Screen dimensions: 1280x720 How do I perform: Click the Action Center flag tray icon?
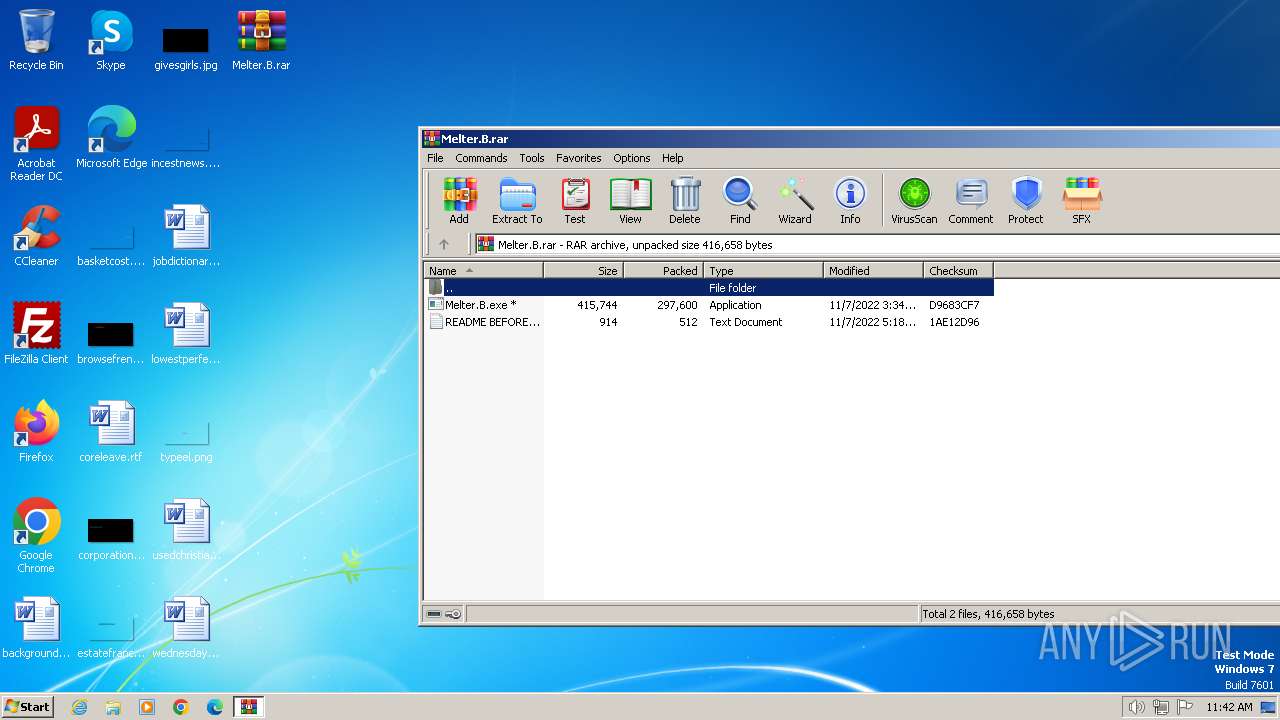[1185, 707]
